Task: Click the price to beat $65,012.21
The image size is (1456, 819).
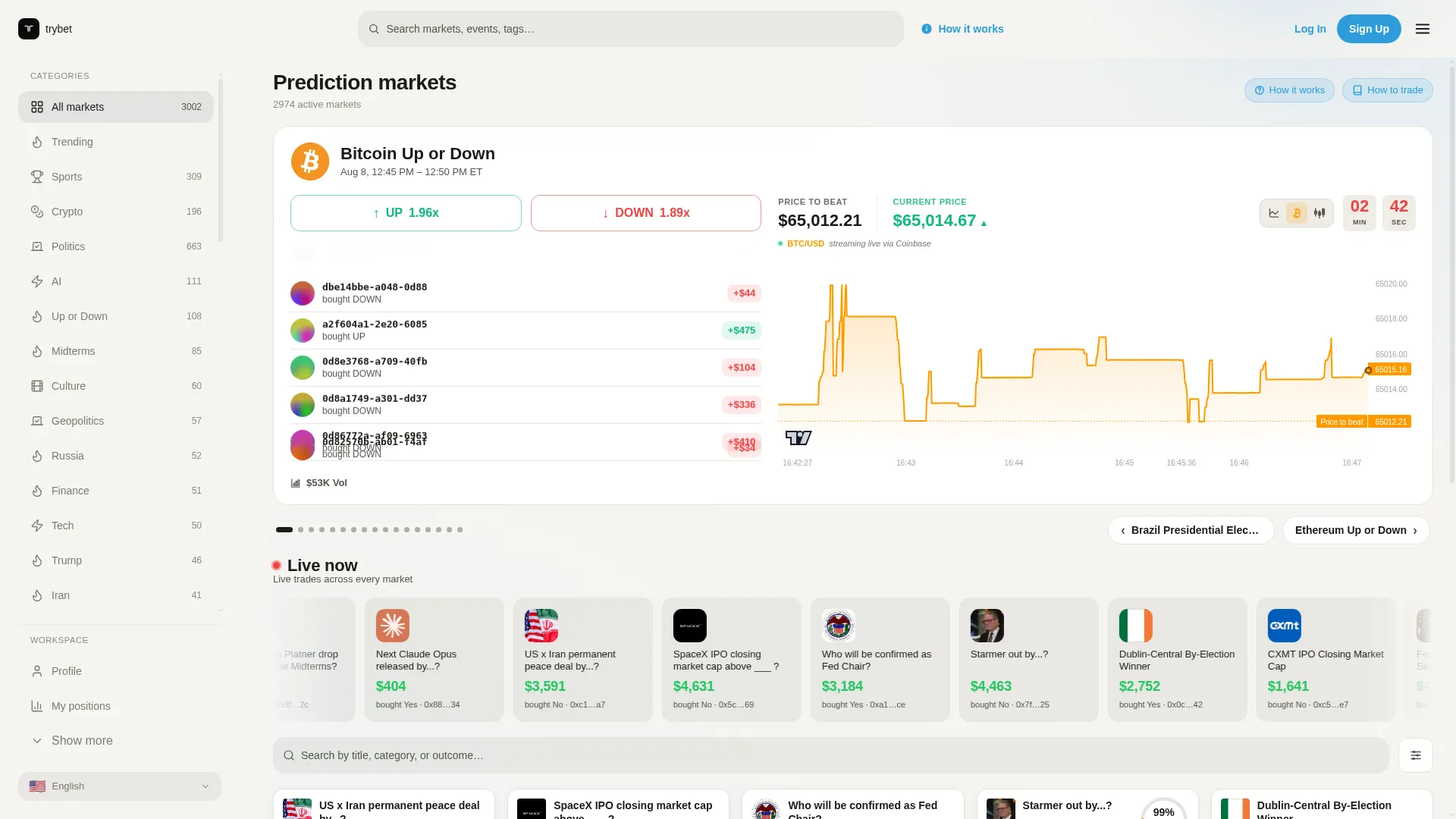Action: pyautogui.click(x=820, y=221)
